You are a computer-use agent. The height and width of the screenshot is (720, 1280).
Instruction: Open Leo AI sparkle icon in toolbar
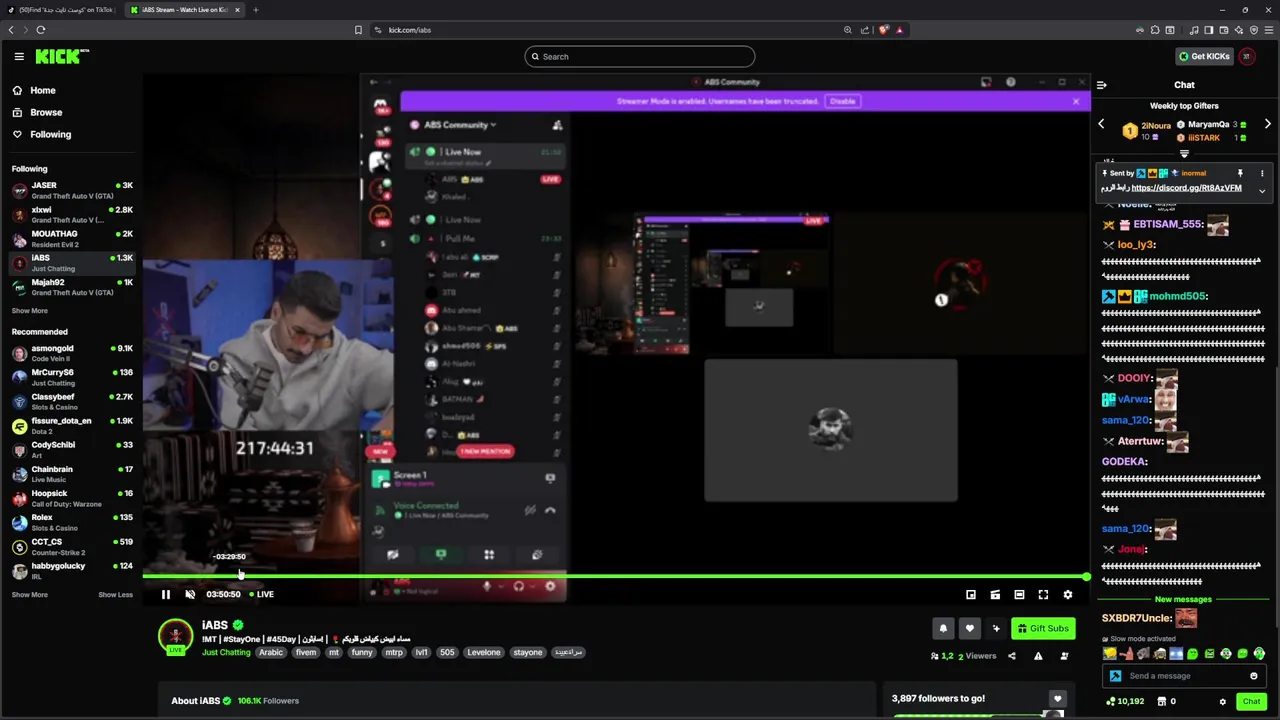pyautogui.click(x=1239, y=30)
